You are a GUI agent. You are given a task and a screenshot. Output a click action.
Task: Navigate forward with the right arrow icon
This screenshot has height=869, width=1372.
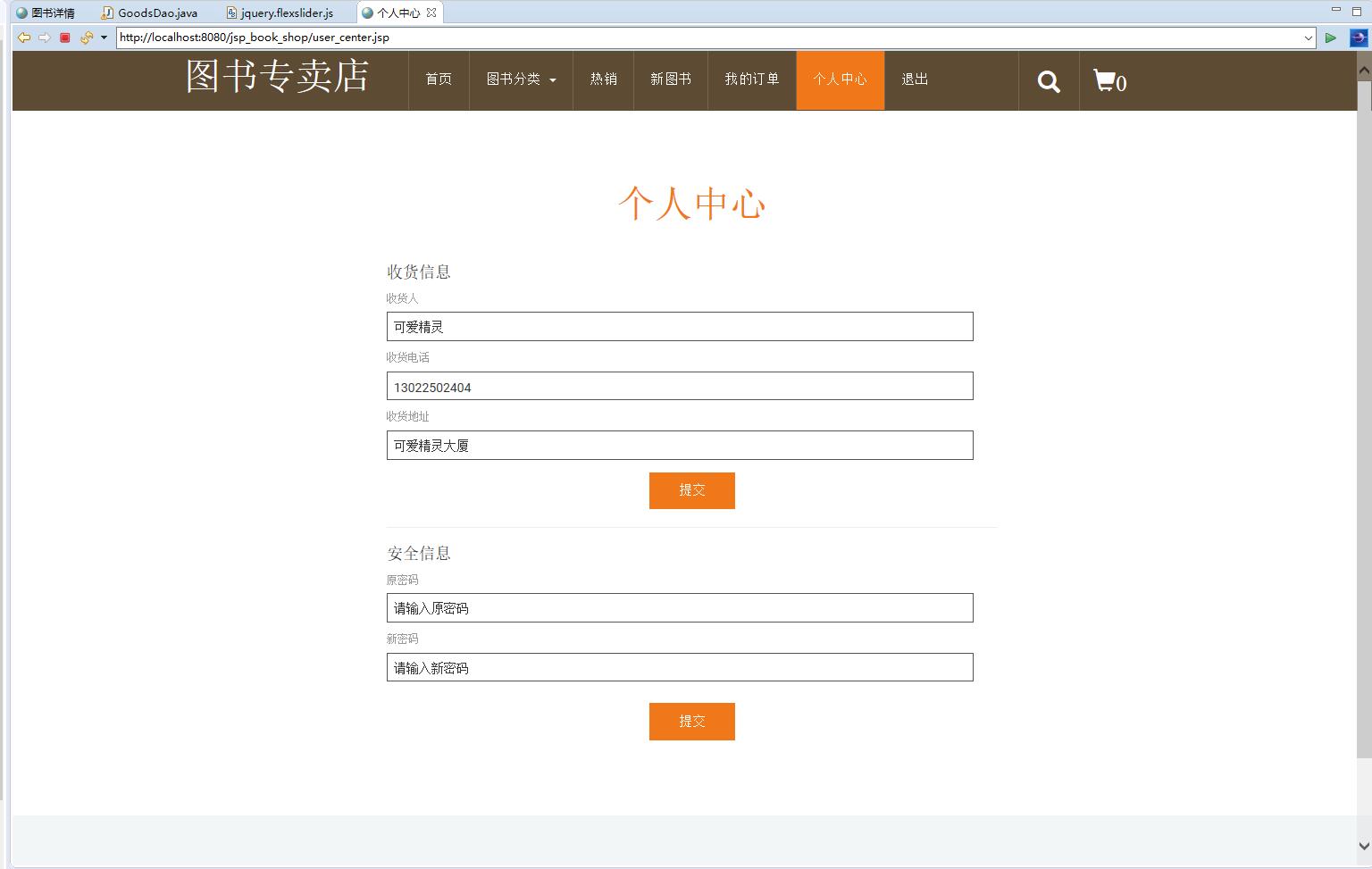(45, 38)
